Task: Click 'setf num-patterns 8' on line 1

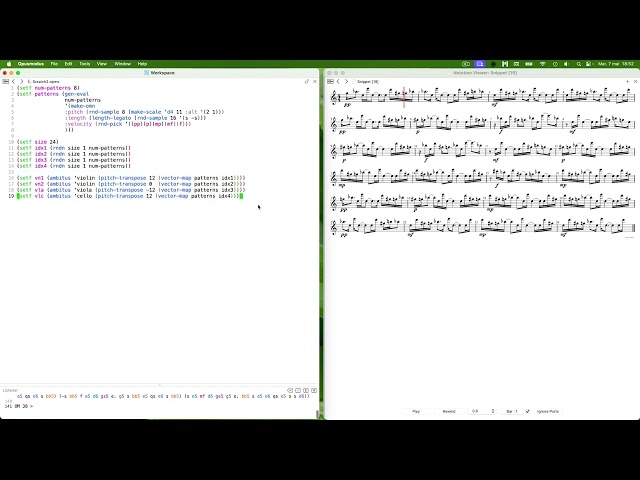Action: coord(49,88)
